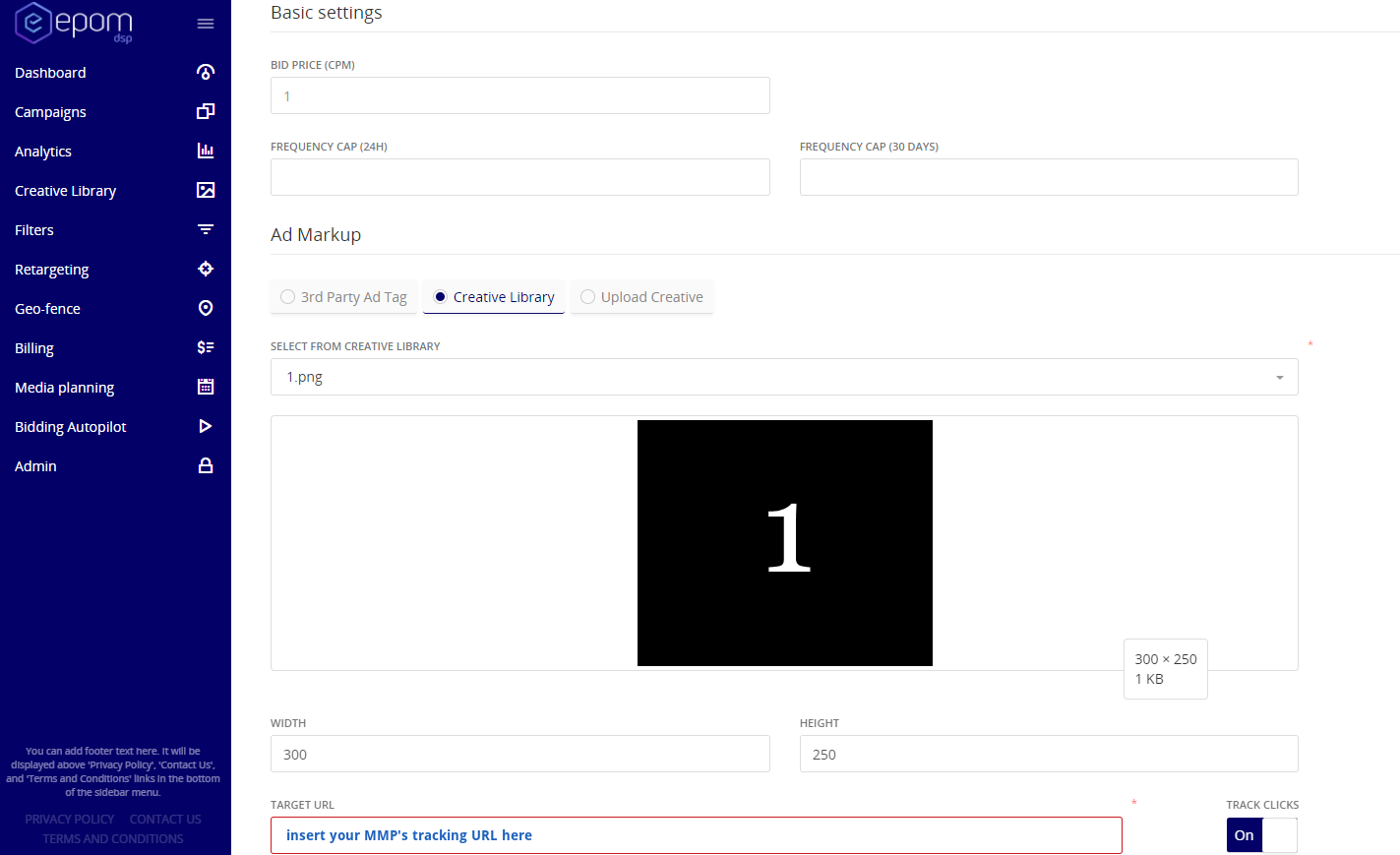Focus the Frequency Cap (30 days) field

[1049, 177]
